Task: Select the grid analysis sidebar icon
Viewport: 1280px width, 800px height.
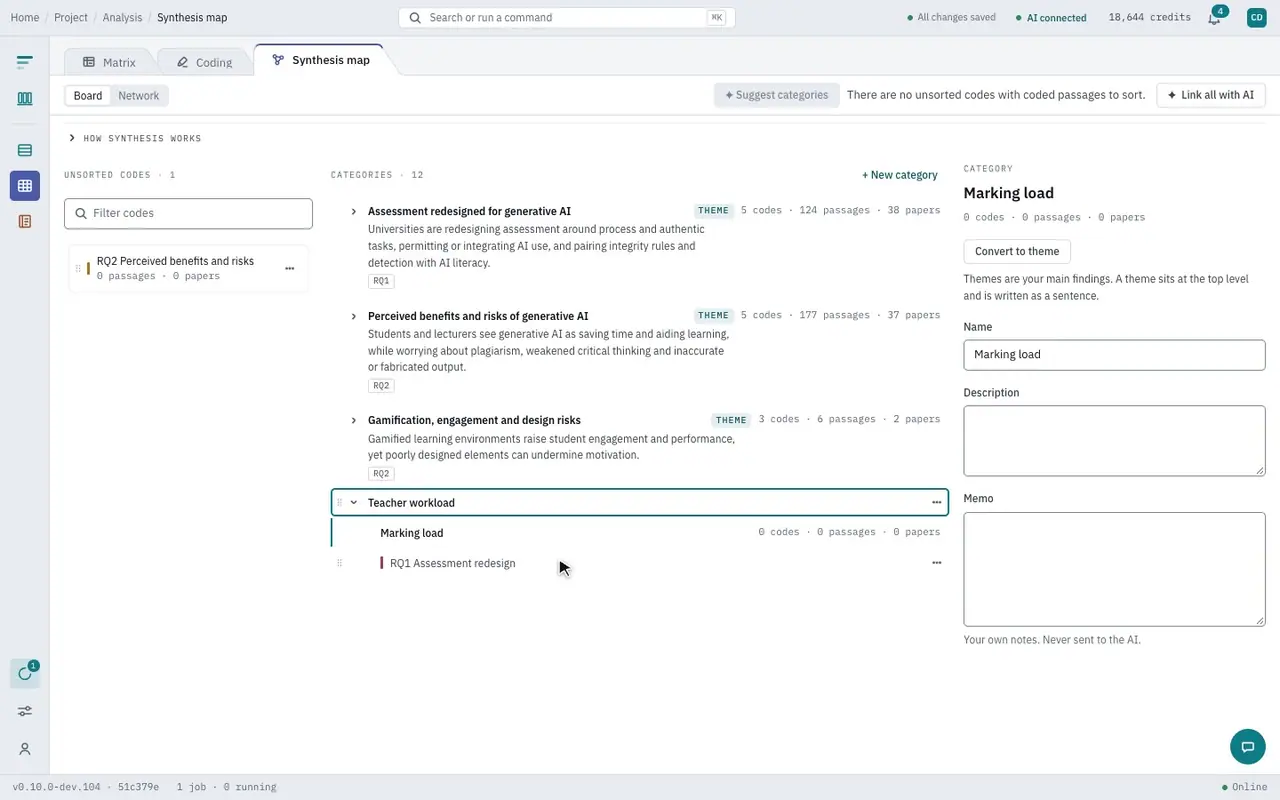Action: pos(25,186)
